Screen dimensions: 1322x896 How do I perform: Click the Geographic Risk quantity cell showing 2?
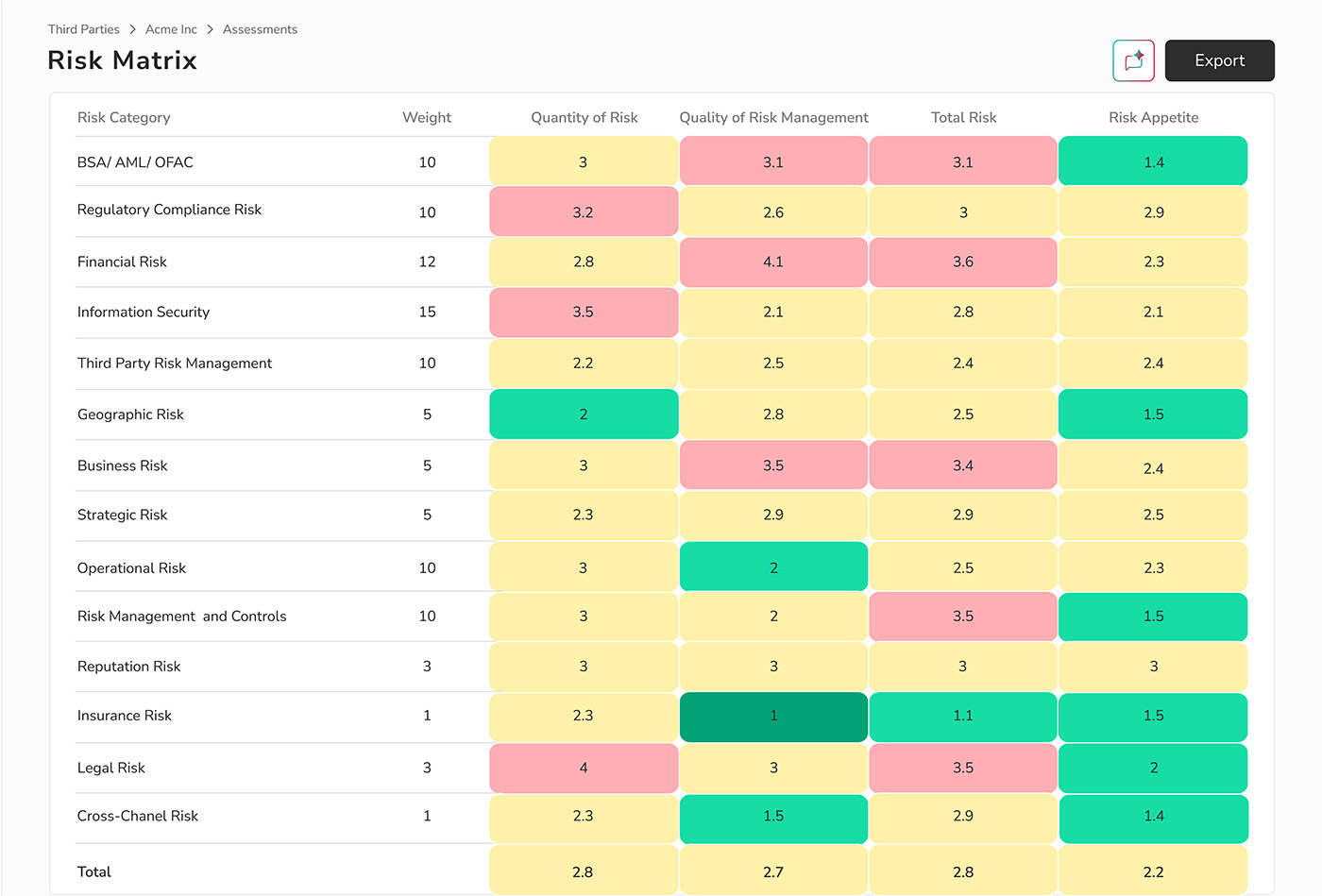click(583, 414)
